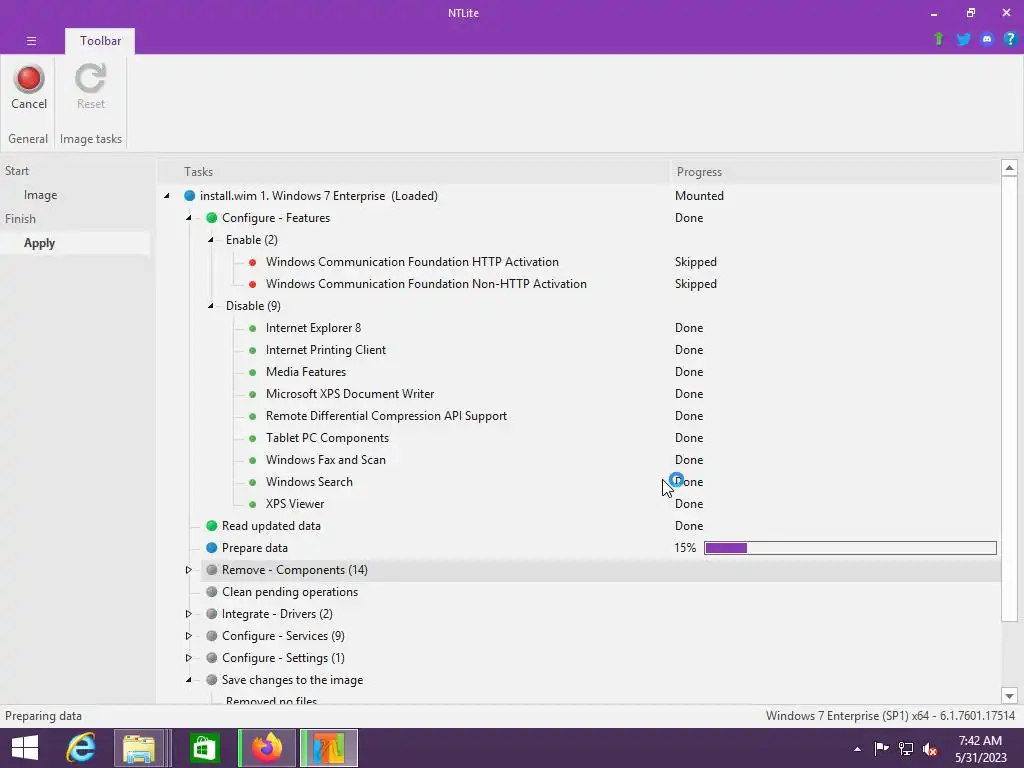
Task: Click the blue Help question mark icon
Action: coord(1010,39)
